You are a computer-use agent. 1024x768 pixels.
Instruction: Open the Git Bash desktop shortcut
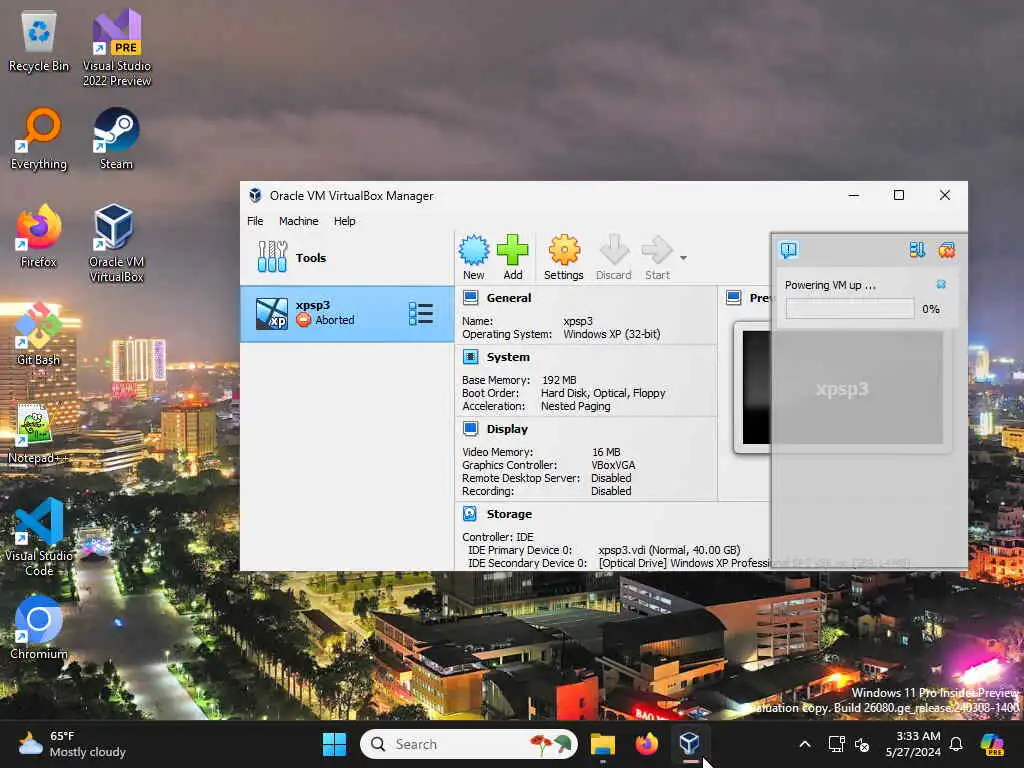point(39,334)
